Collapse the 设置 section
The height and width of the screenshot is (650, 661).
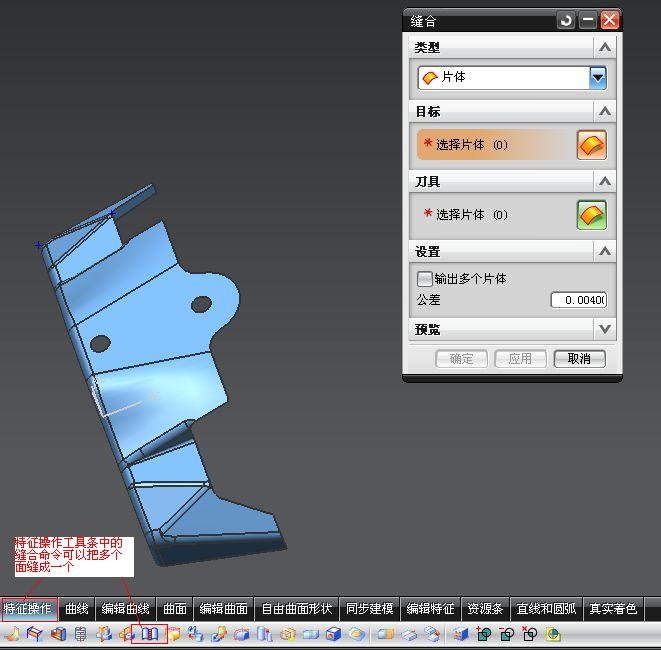click(605, 251)
